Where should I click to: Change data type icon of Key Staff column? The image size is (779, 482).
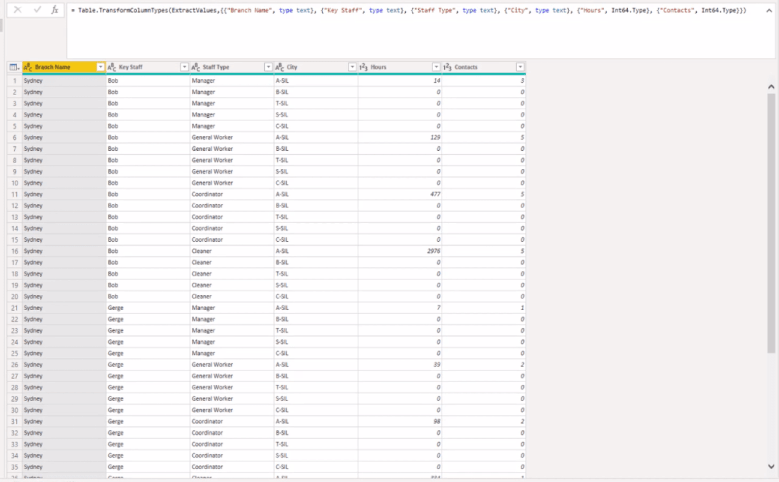[112, 67]
